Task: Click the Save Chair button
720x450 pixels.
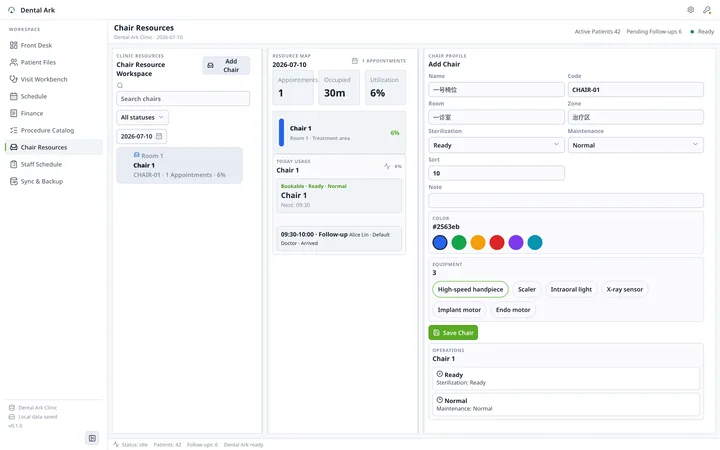Action: [x=453, y=332]
